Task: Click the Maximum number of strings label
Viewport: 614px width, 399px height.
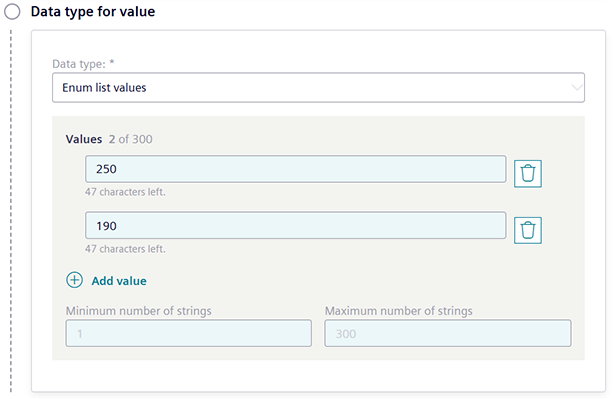Action: click(x=399, y=311)
